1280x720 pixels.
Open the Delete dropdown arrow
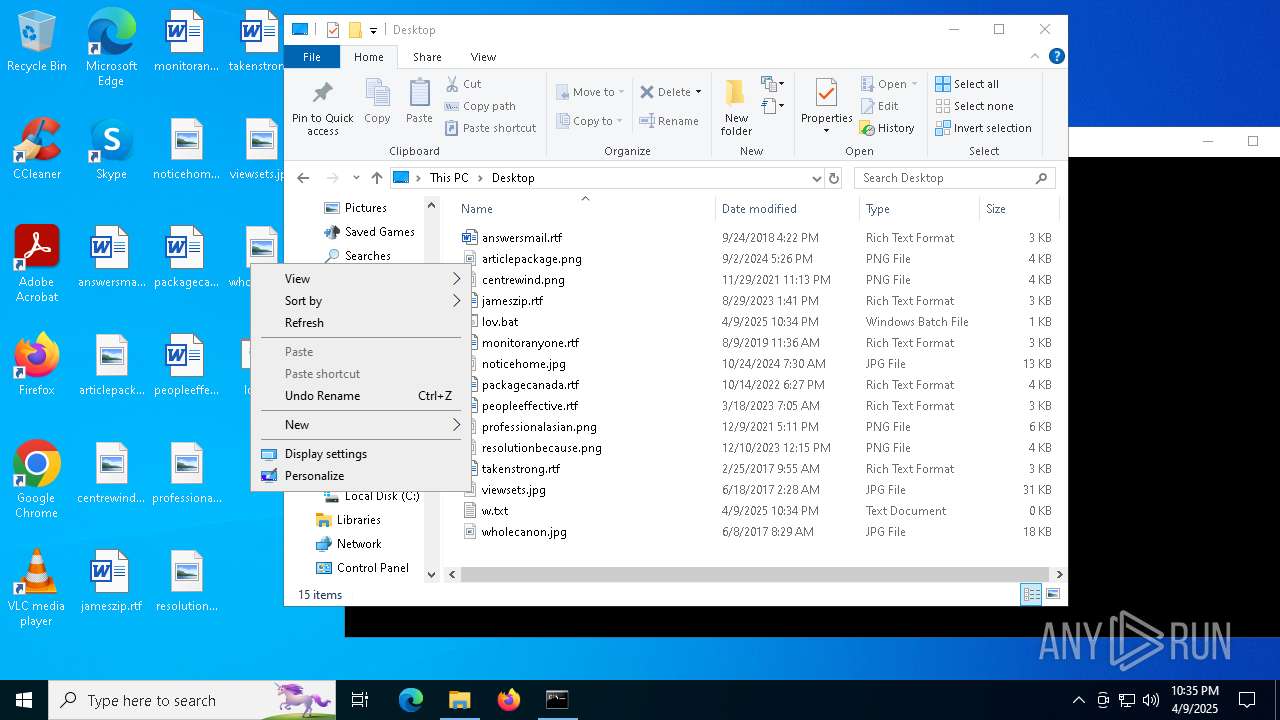pyautogui.click(x=698, y=92)
